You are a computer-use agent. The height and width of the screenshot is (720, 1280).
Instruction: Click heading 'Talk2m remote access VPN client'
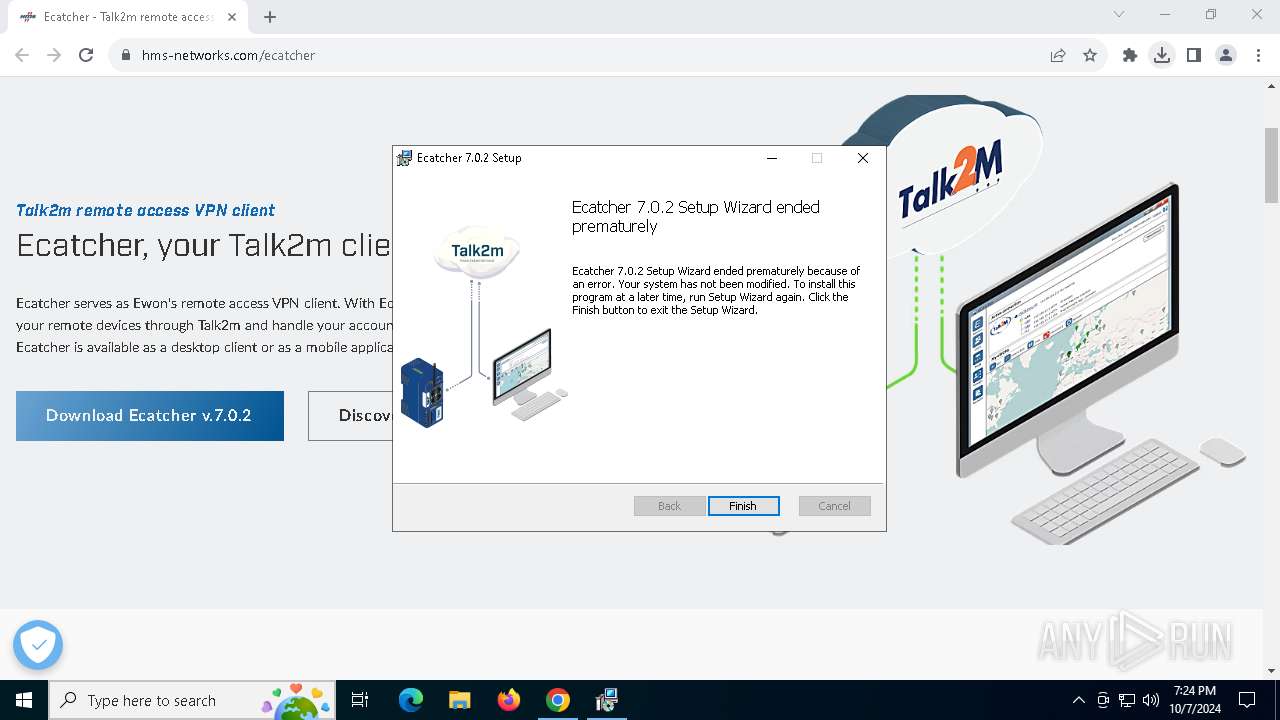coord(146,210)
